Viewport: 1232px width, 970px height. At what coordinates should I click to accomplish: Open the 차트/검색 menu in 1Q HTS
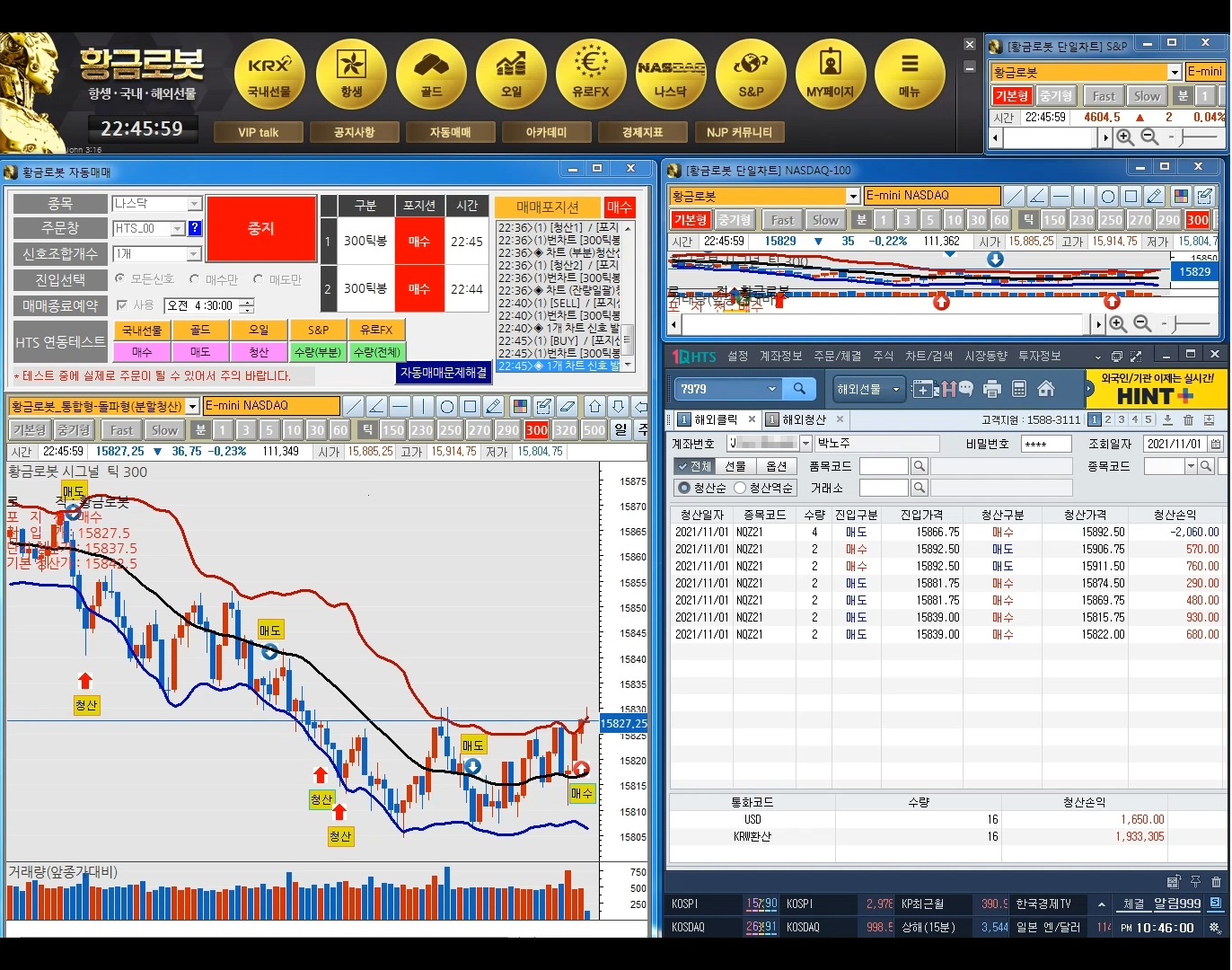pyautogui.click(x=928, y=357)
